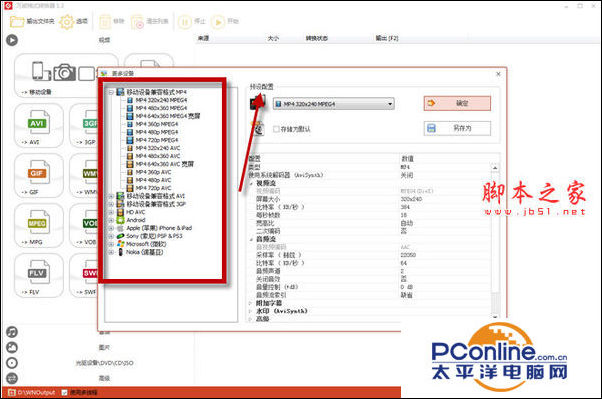Choose the SWF format tile
Image resolution: width=602 pixels, height=399 pixels.
point(83,275)
